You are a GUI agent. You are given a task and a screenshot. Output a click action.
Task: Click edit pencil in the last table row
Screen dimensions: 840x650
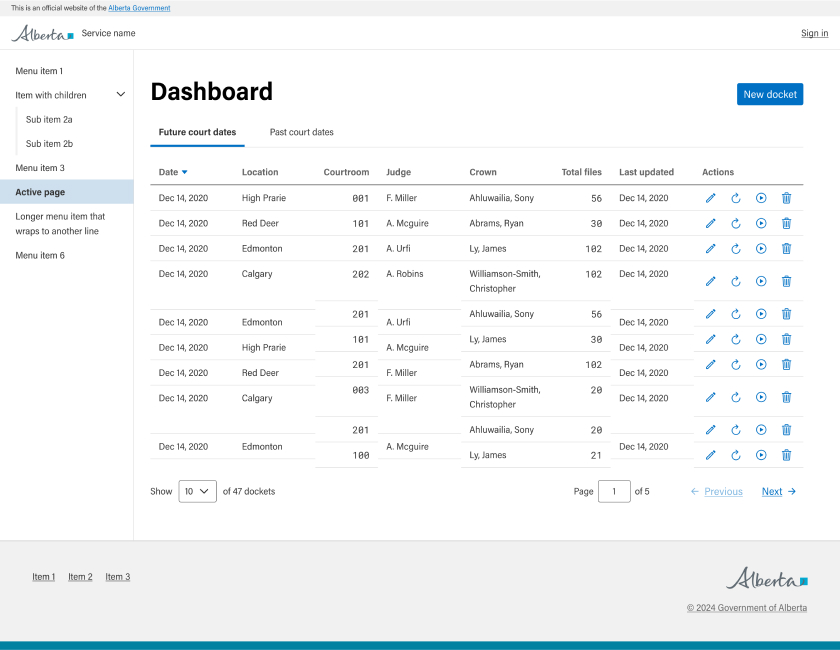(711, 455)
